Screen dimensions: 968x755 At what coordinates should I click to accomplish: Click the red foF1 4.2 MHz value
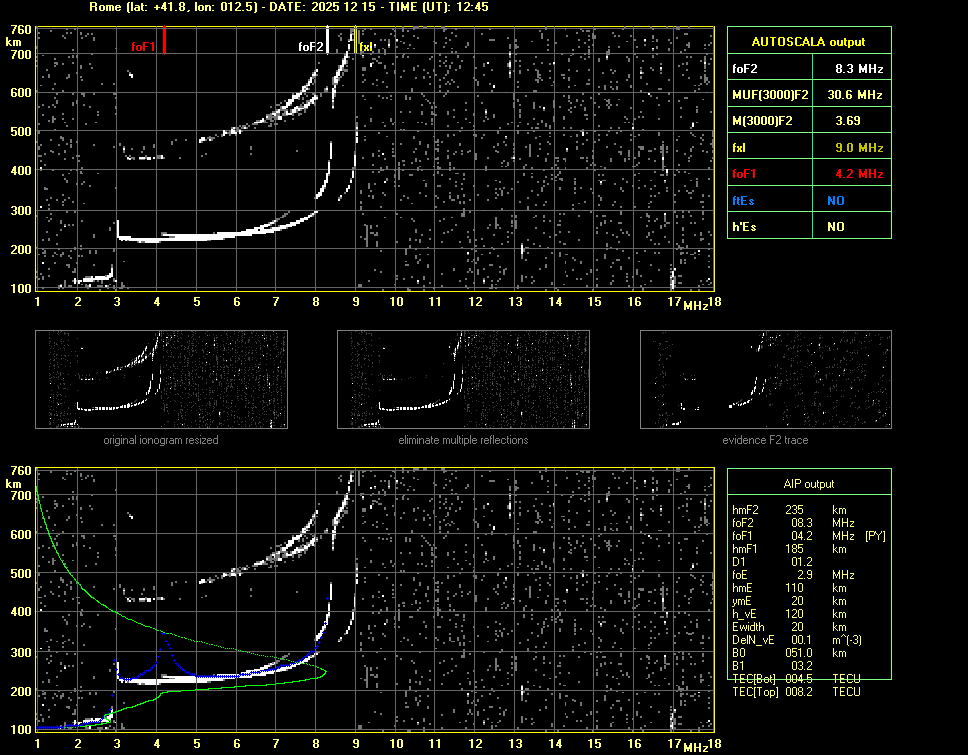[x=859, y=174]
